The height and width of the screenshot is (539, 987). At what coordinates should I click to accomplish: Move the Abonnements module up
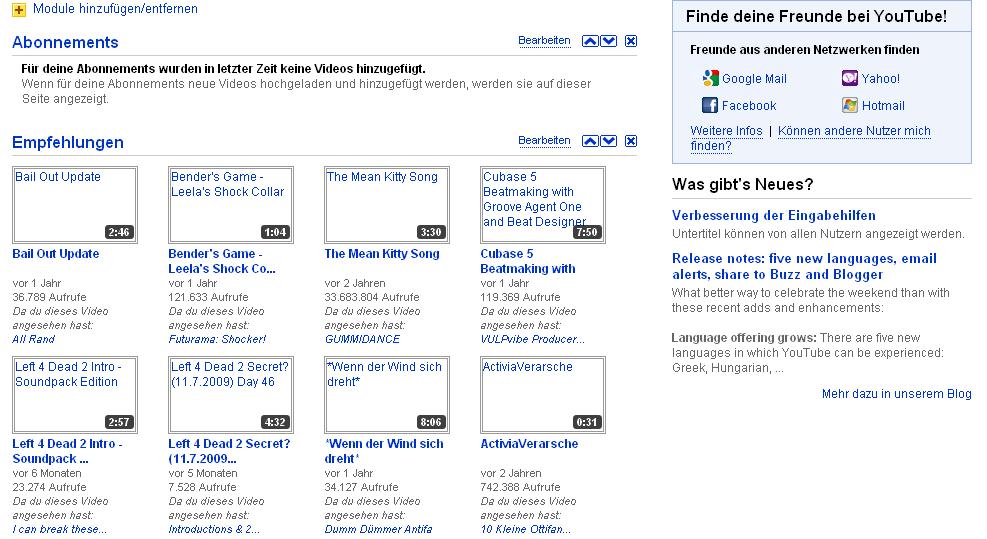click(590, 41)
